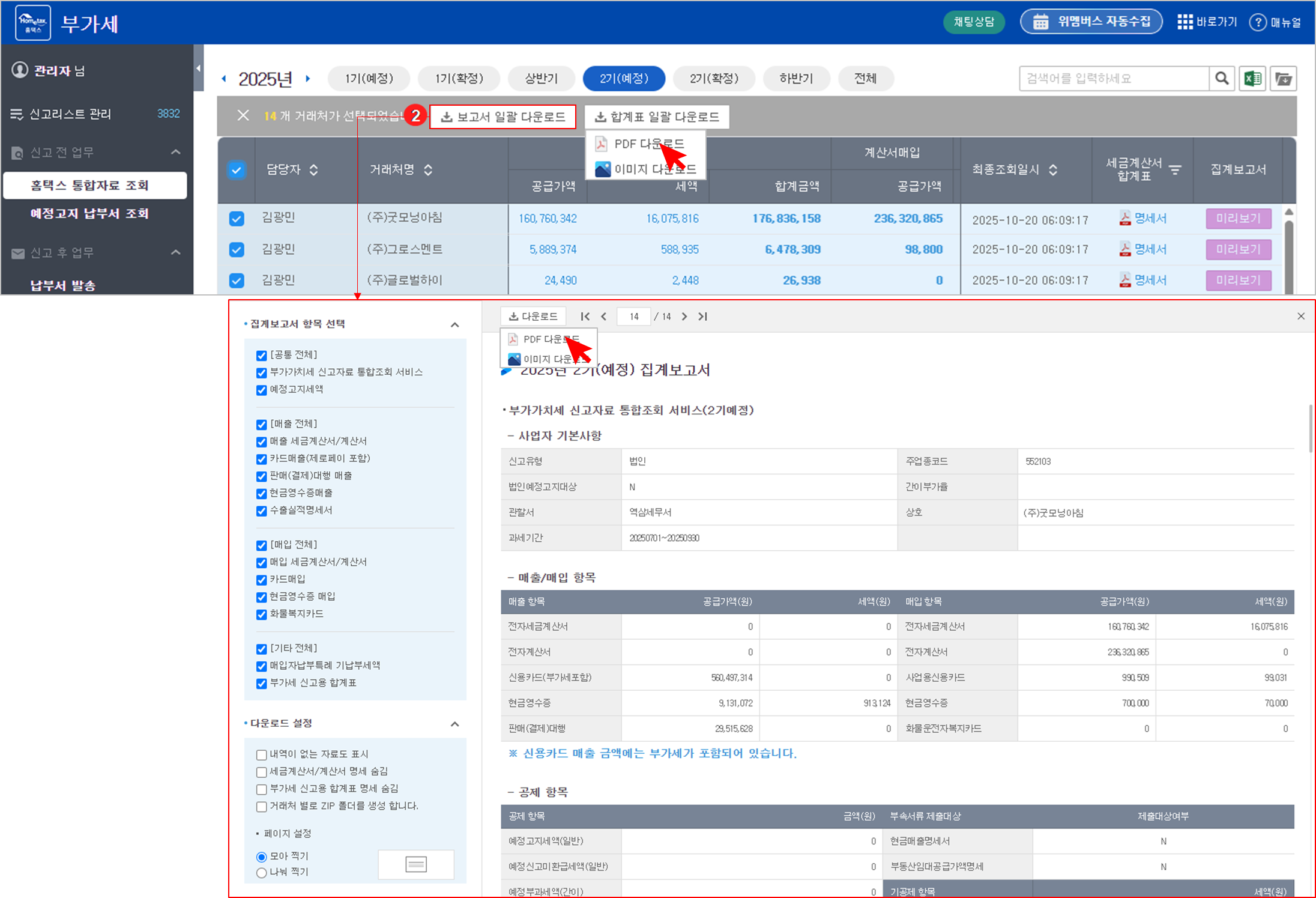Switch to 2기(확정) period tab
Image resolution: width=1316 pixels, height=898 pixels.
(713, 79)
